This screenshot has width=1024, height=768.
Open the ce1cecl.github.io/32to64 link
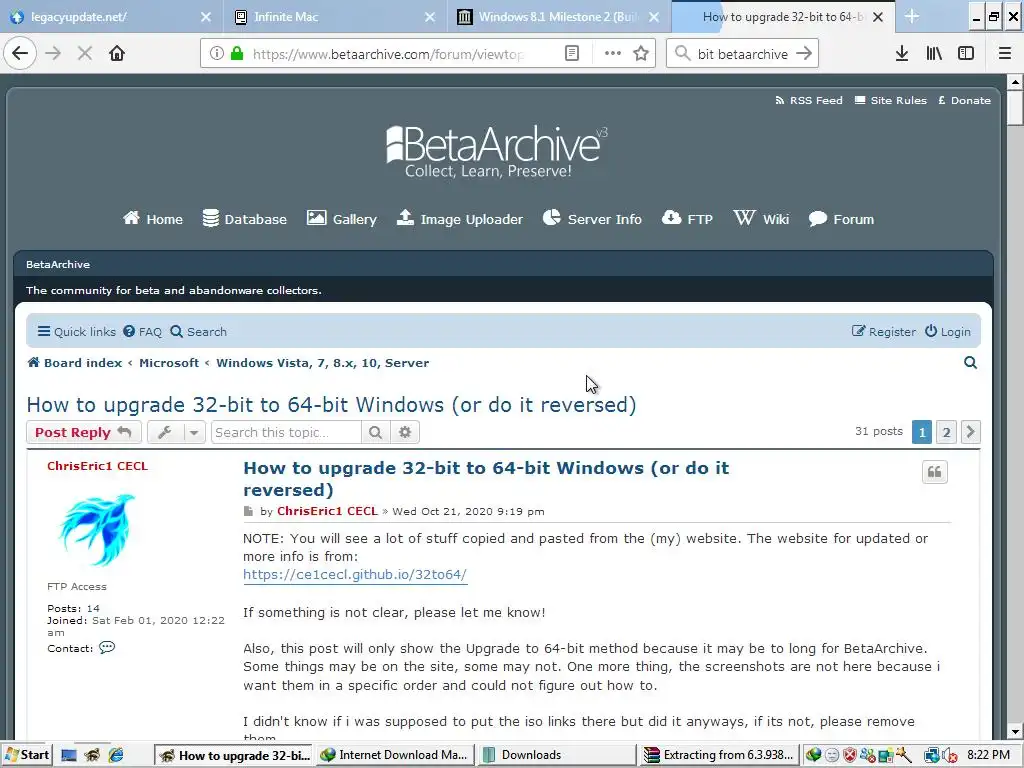[355, 575]
